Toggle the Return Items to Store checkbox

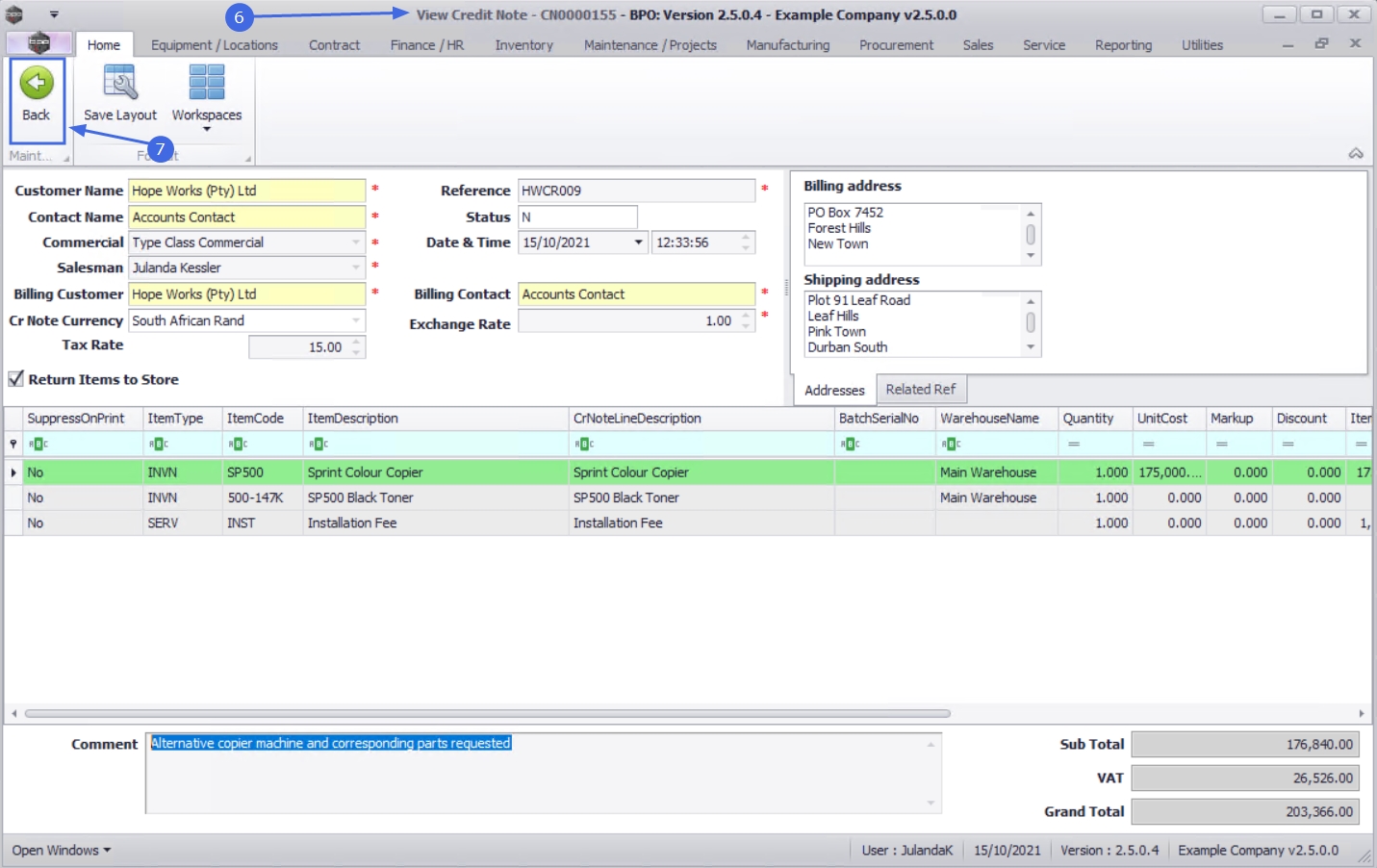[x=16, y=379]
